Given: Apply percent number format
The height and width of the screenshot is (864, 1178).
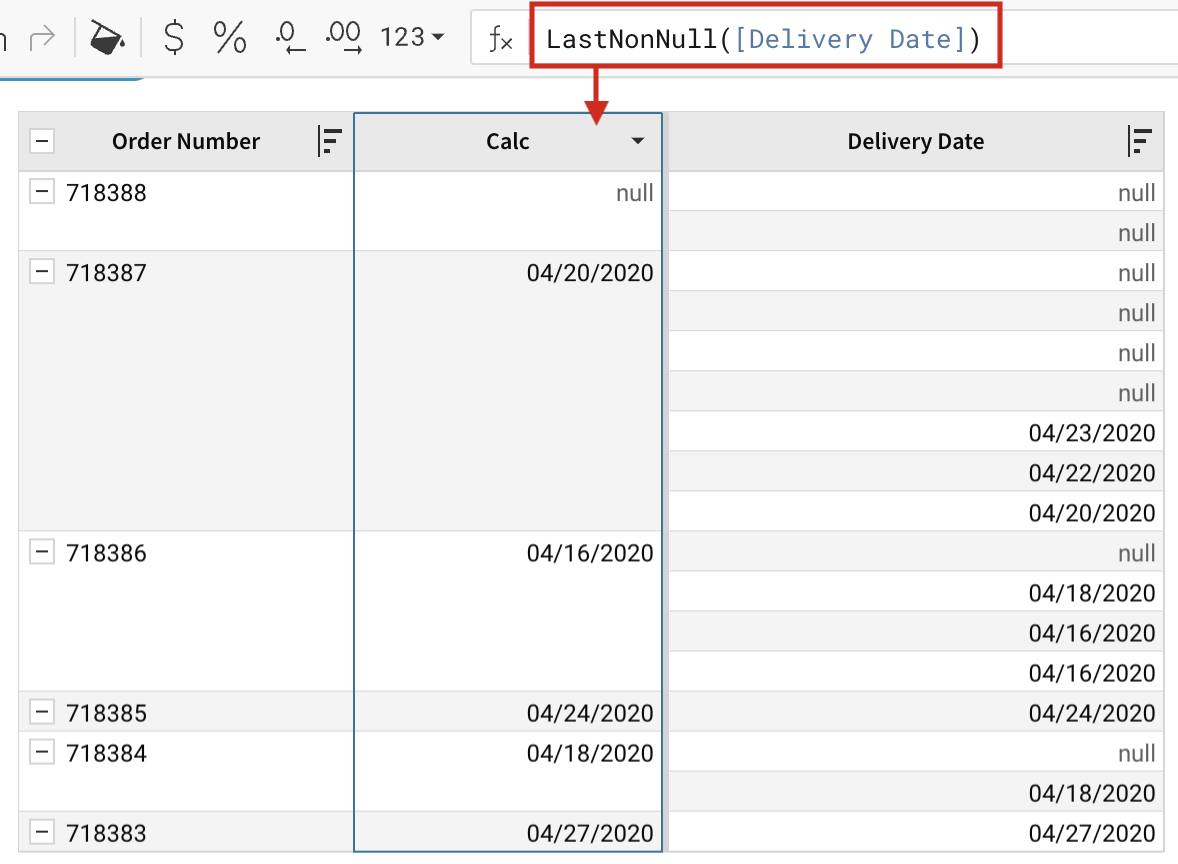Looking at the screenshot, I should (230, 39).
